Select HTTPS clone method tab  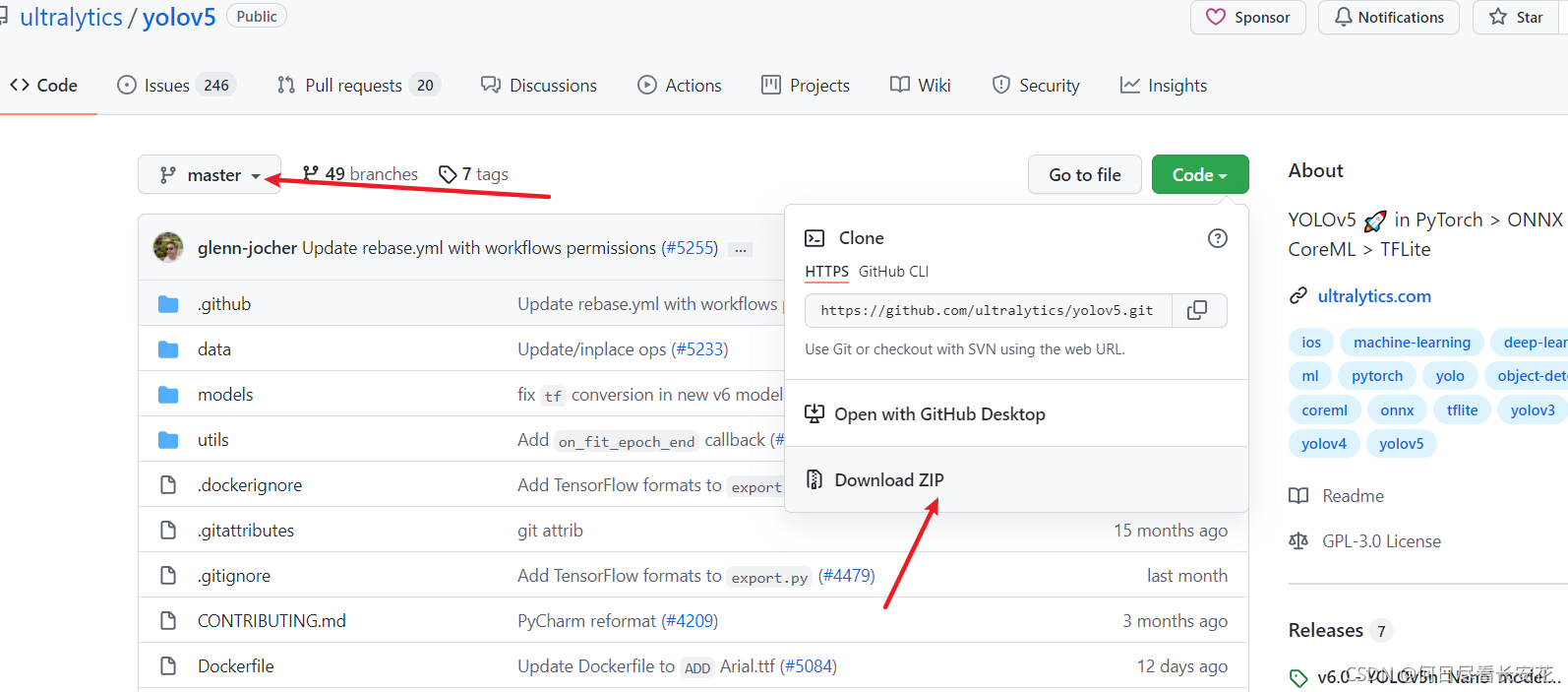(826, 272)
